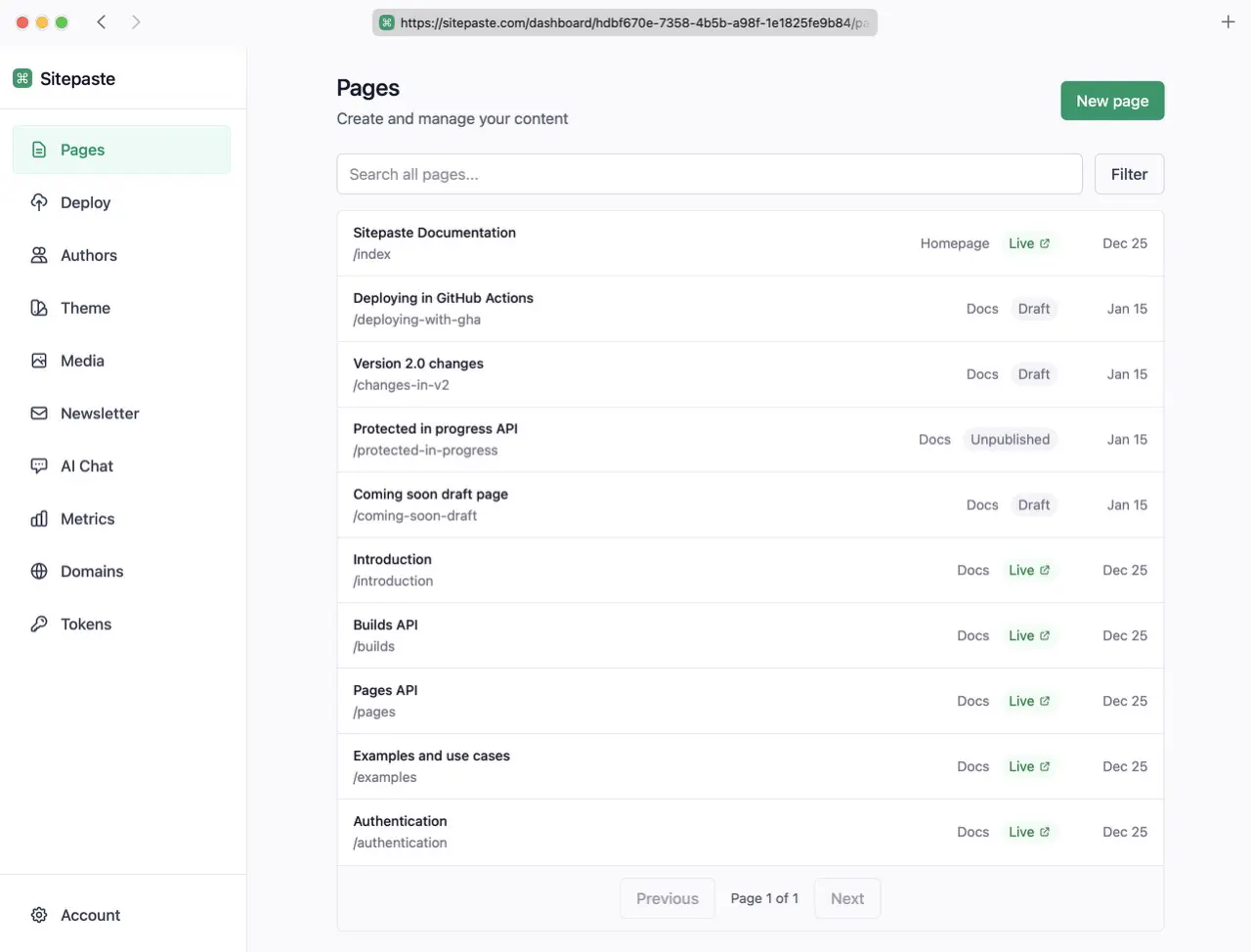1251x952 pixels.
Task: Select the Deploying in GitHub Actions page
Action: 586,308
